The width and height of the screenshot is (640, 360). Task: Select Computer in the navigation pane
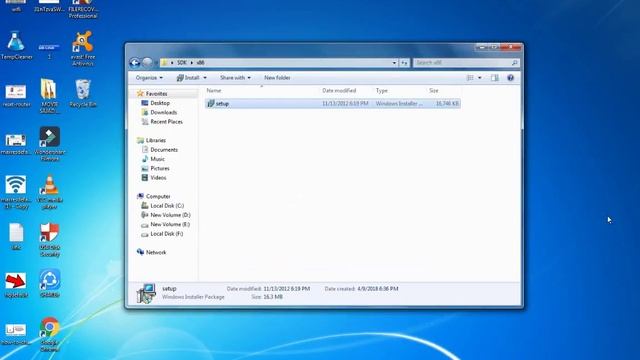pos(158,196)
